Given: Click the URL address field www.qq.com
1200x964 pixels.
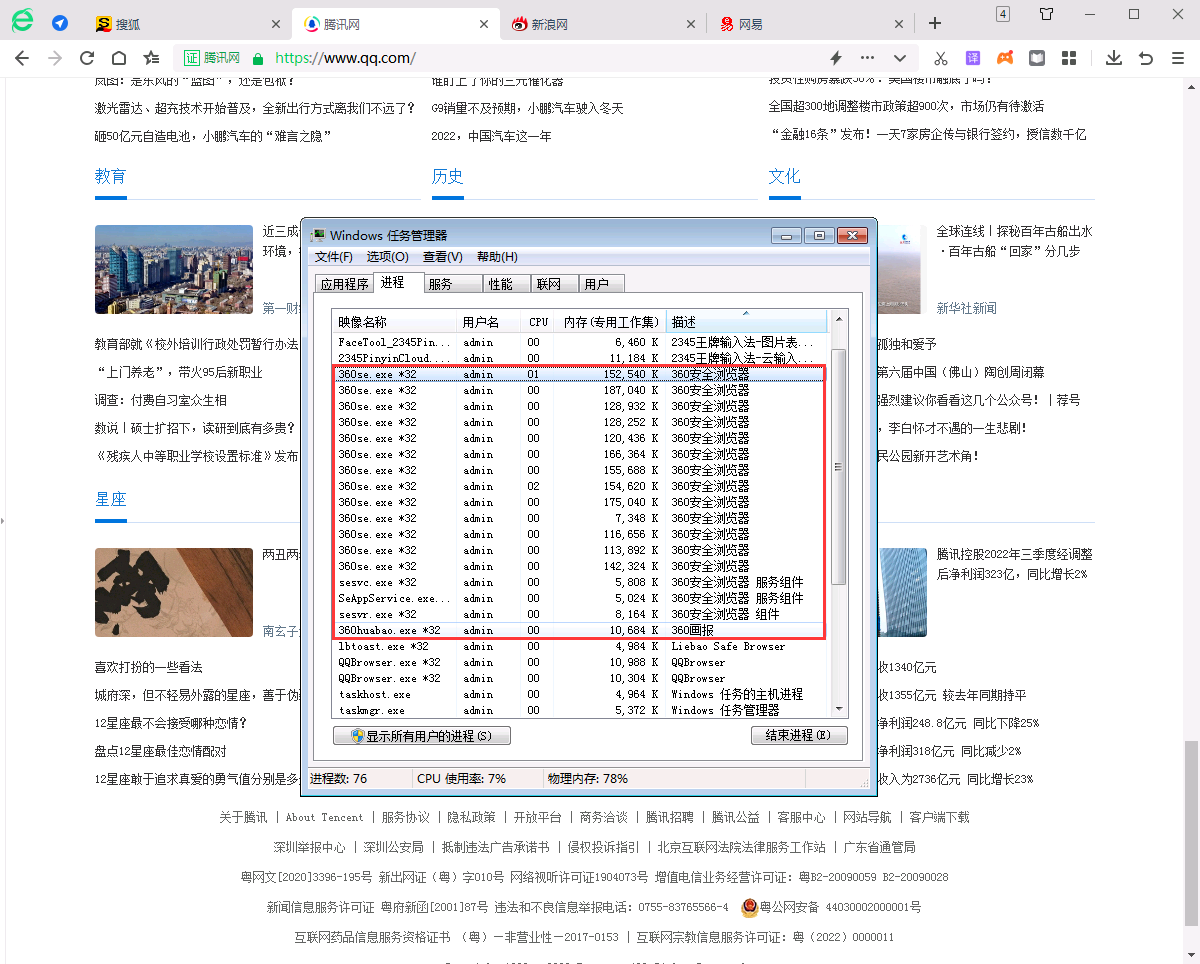Looking at the screenshot, I should tap(345, 58).
